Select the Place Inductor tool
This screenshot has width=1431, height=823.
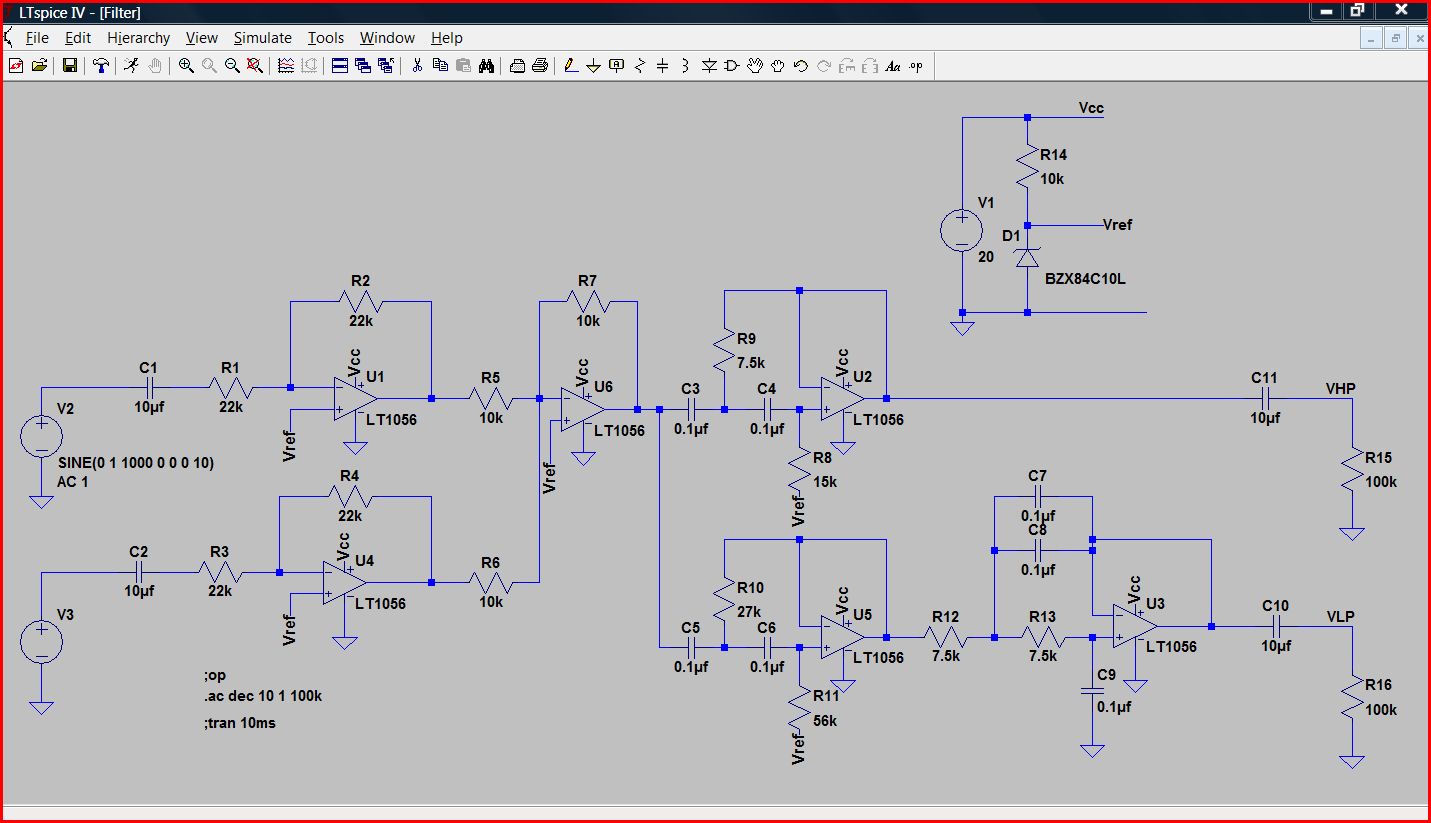click(685, 66)
